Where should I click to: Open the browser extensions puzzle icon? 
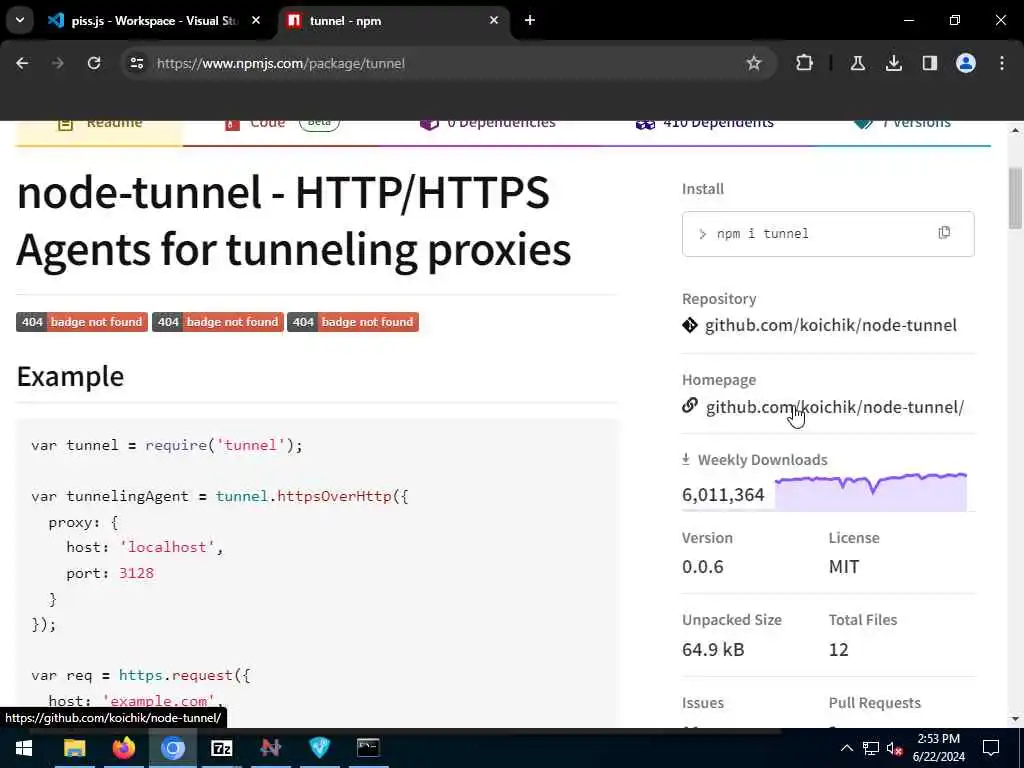[805, 63]
